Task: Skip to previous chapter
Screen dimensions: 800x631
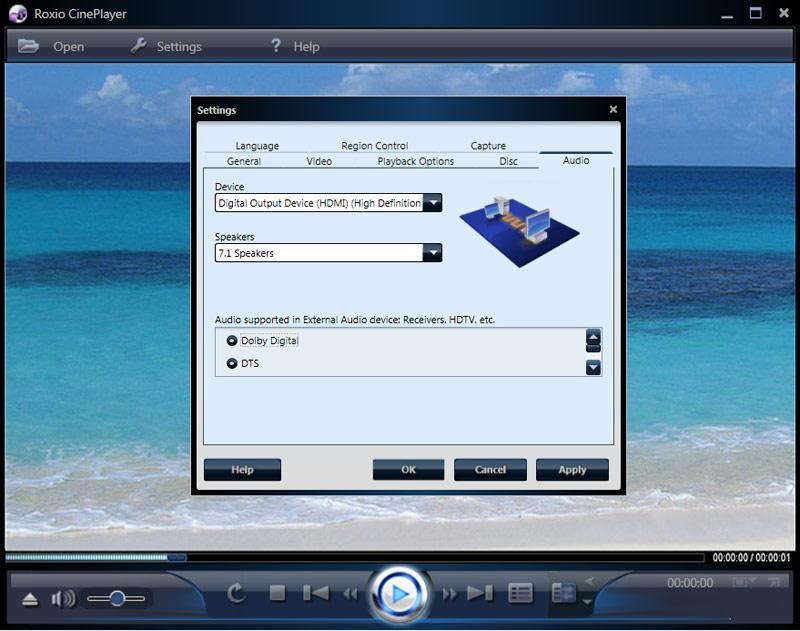Action: pos(316,593)
